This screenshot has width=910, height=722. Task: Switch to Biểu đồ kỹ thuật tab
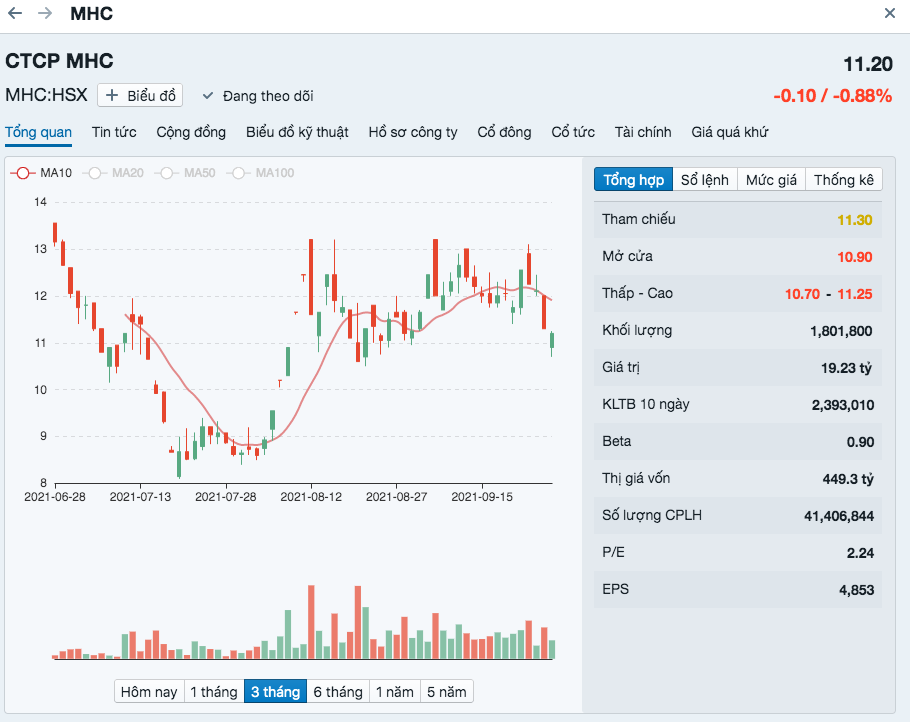click(x=297, y=132)
